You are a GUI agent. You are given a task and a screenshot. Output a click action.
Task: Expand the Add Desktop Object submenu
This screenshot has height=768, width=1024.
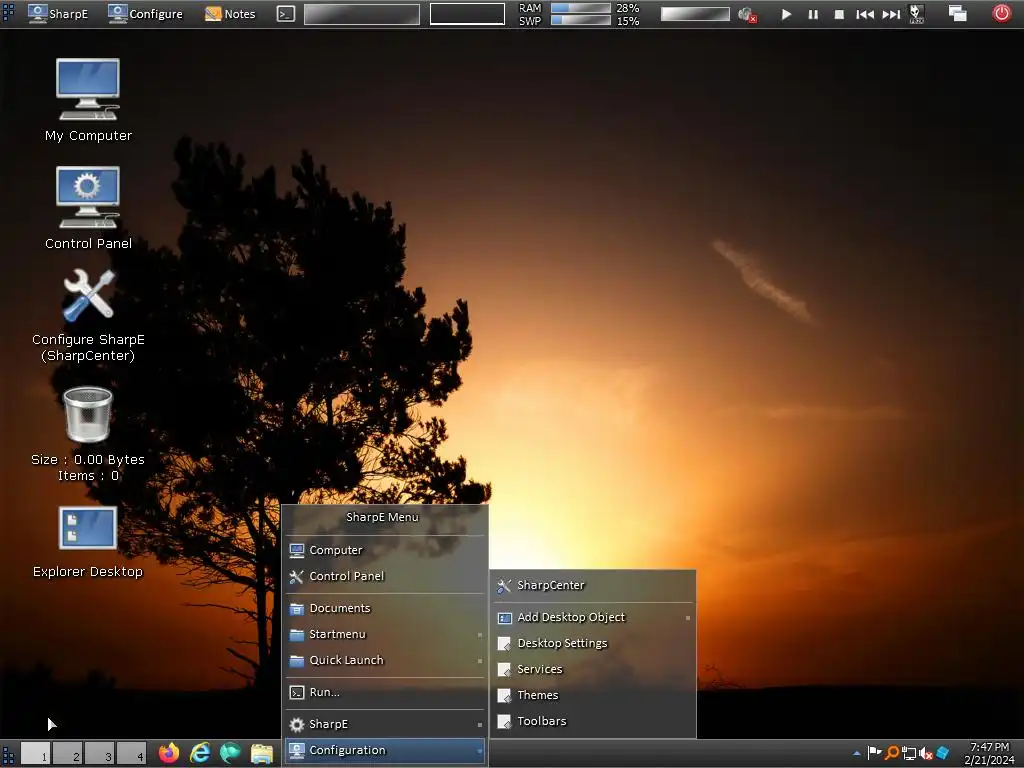(x=593, y=617)
